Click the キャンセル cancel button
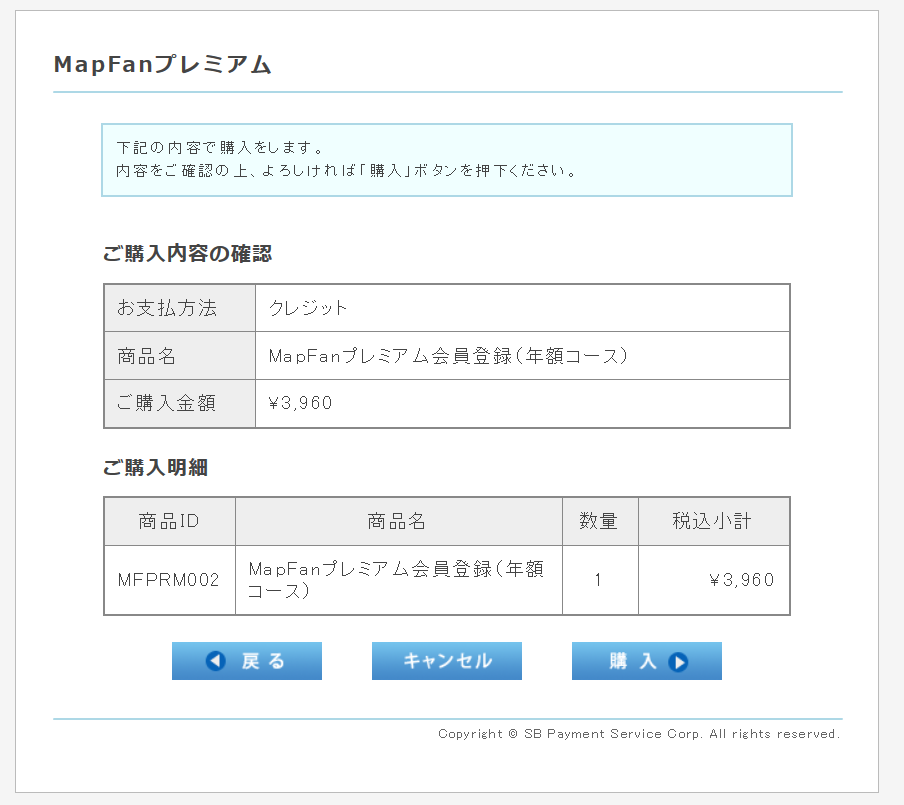The height and width of the screenshot is (805, 904). point(447,661)
